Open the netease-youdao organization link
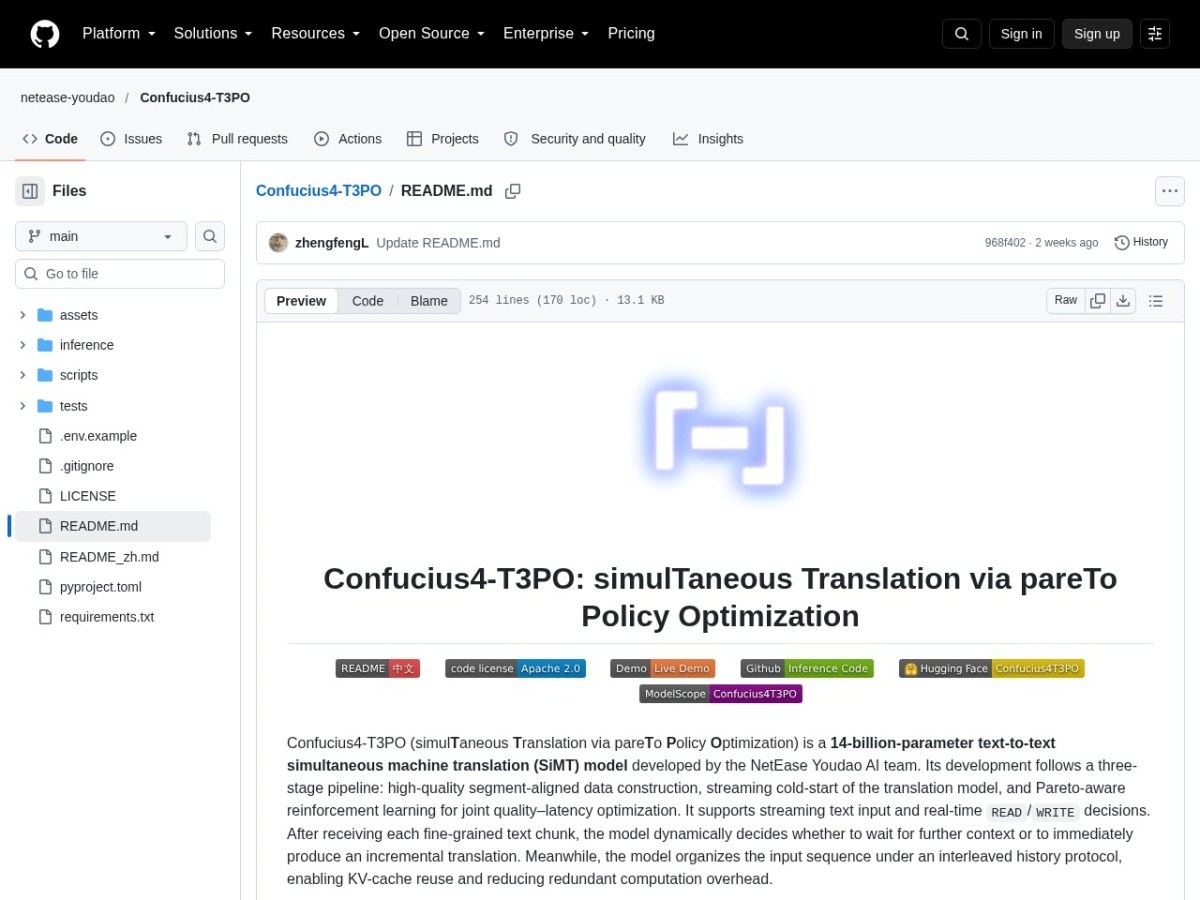 pos(68,97)
